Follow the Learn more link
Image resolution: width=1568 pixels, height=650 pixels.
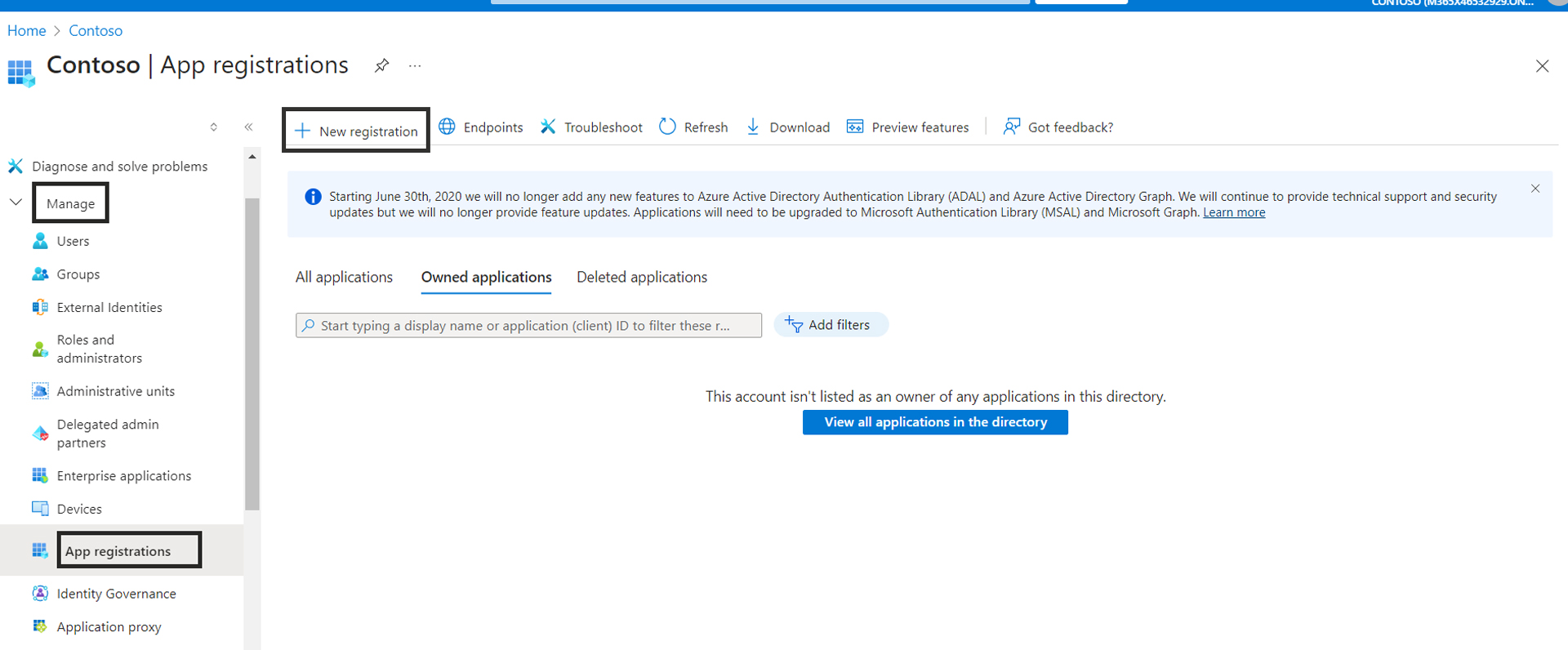pos(1234,212)
